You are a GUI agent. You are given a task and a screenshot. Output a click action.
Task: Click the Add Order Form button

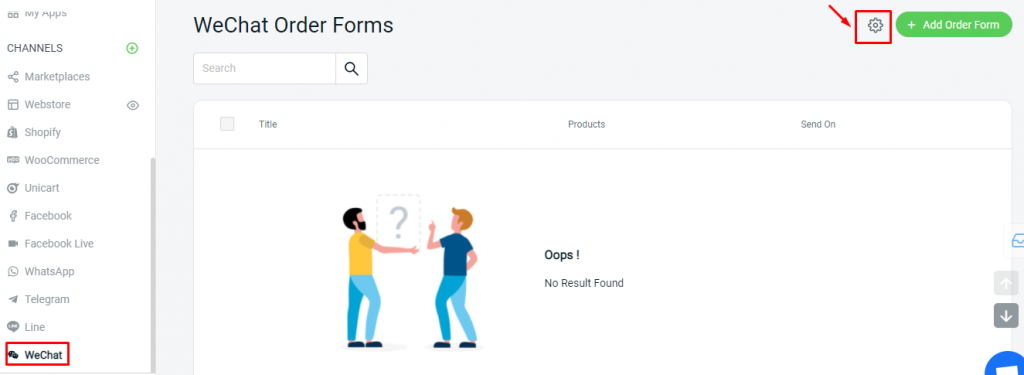953,25
